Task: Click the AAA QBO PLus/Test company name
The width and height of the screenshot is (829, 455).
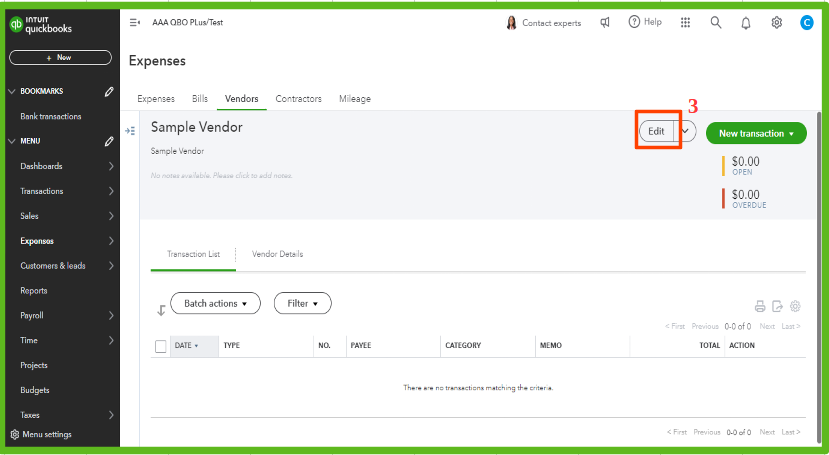Action: pos(188,23)
